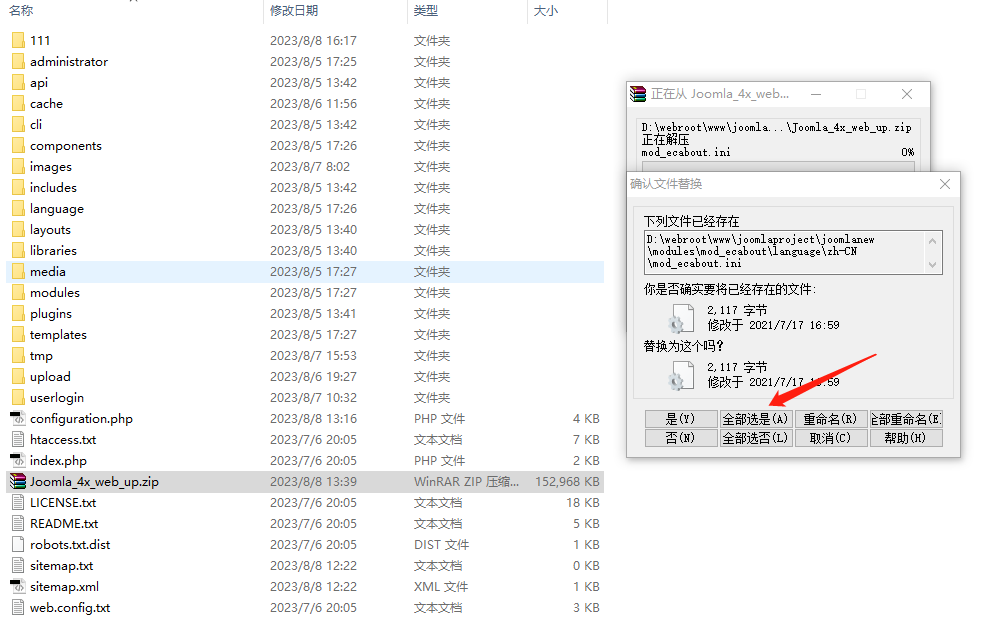Sort files by 修改日期 column header
Image resolution: width=1000 pixels, height=639 pixels.
(294, 11)
